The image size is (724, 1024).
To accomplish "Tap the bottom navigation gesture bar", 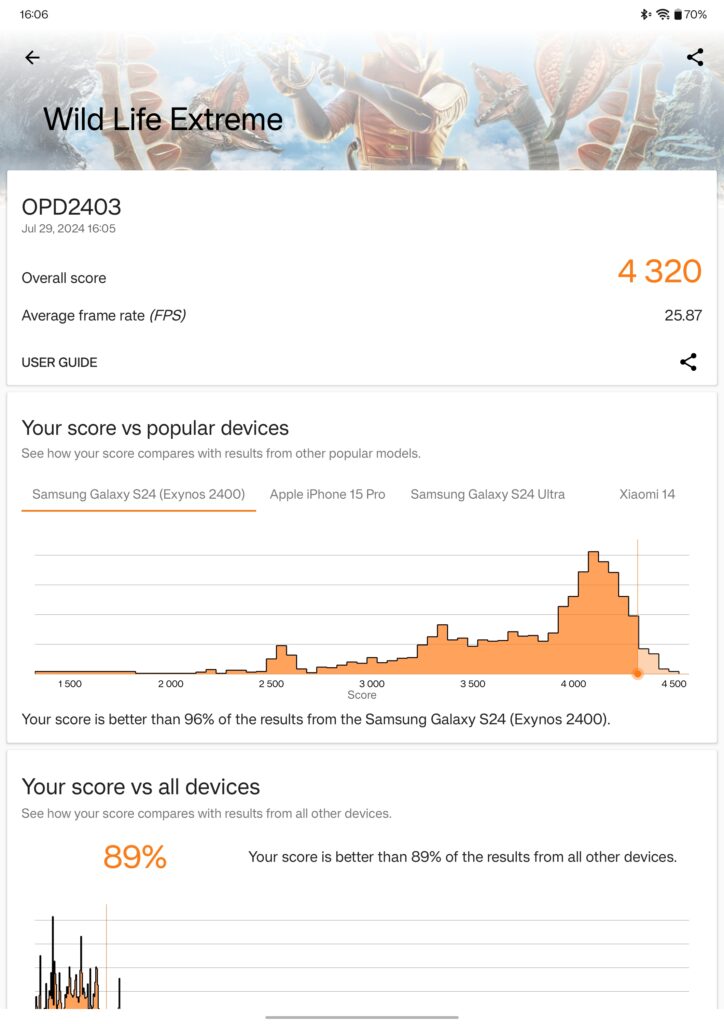I will click(x=362, y=1017).
